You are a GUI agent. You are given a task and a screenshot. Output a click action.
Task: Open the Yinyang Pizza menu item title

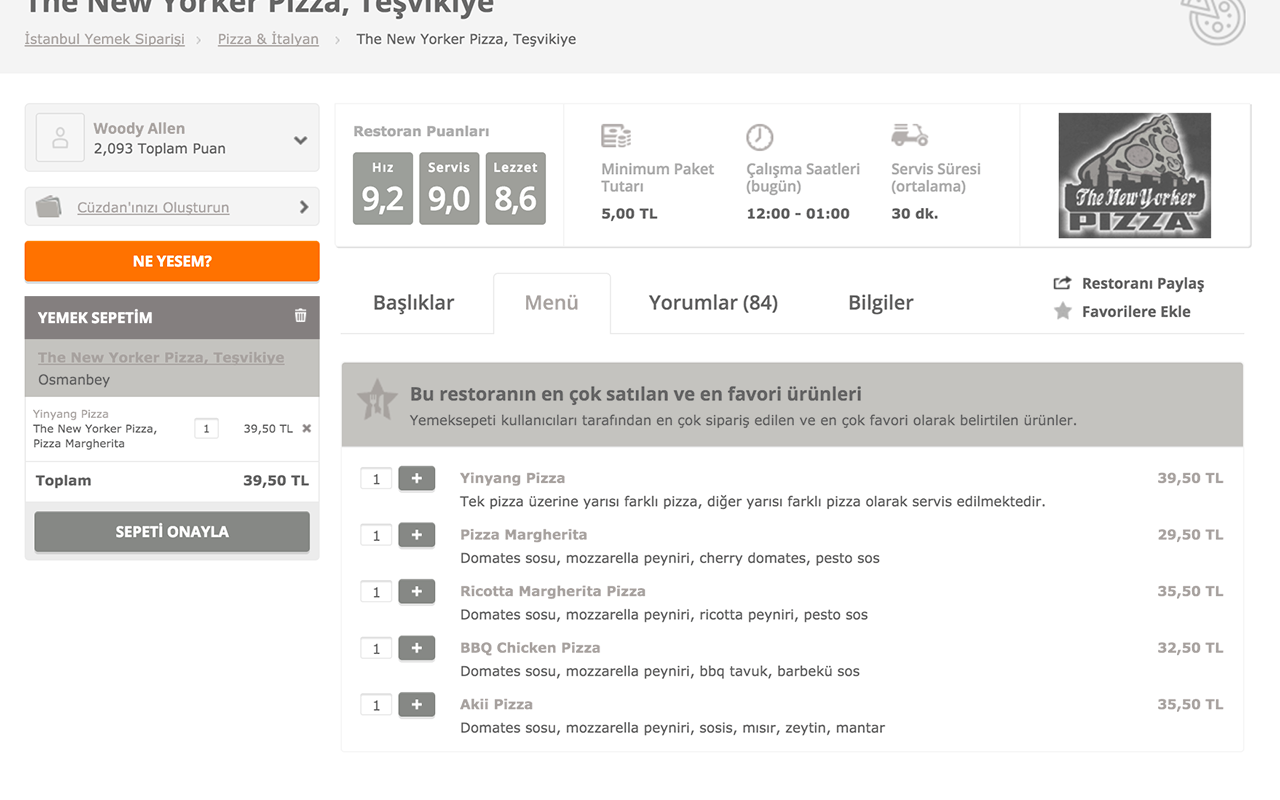click(512, 478)
